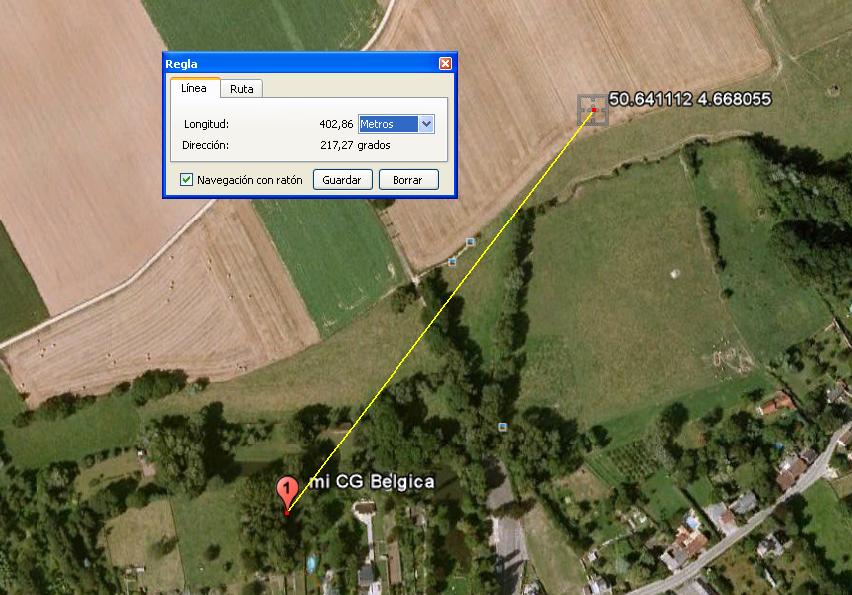Select the Línea tab
This screenshot has height=595, width=852.
tap(195, 88)
